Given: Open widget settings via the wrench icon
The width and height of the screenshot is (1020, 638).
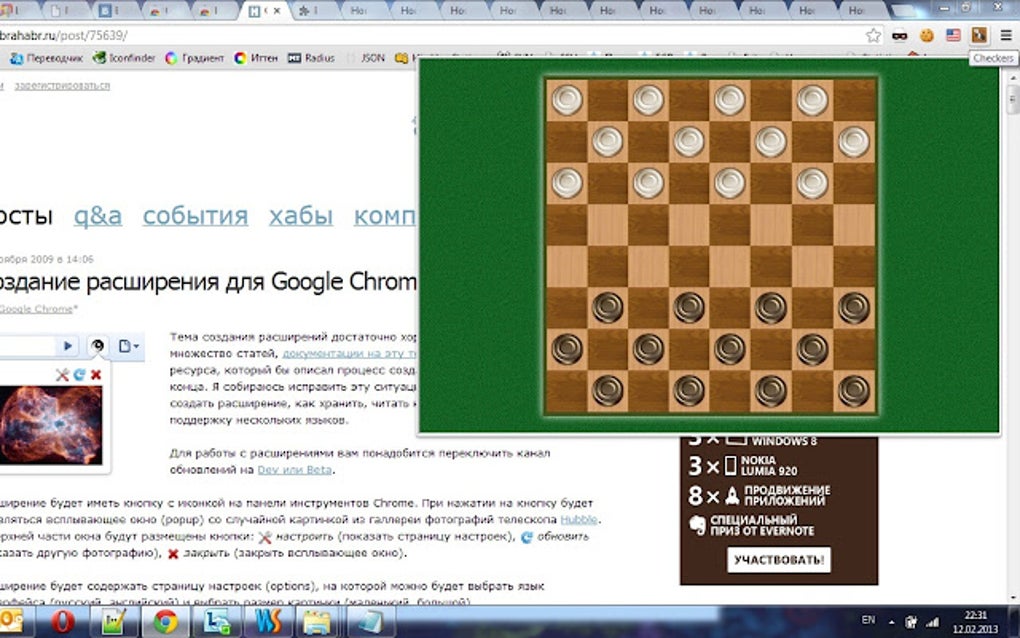Looking at the screenshot, I should click(x=63, y=374).
